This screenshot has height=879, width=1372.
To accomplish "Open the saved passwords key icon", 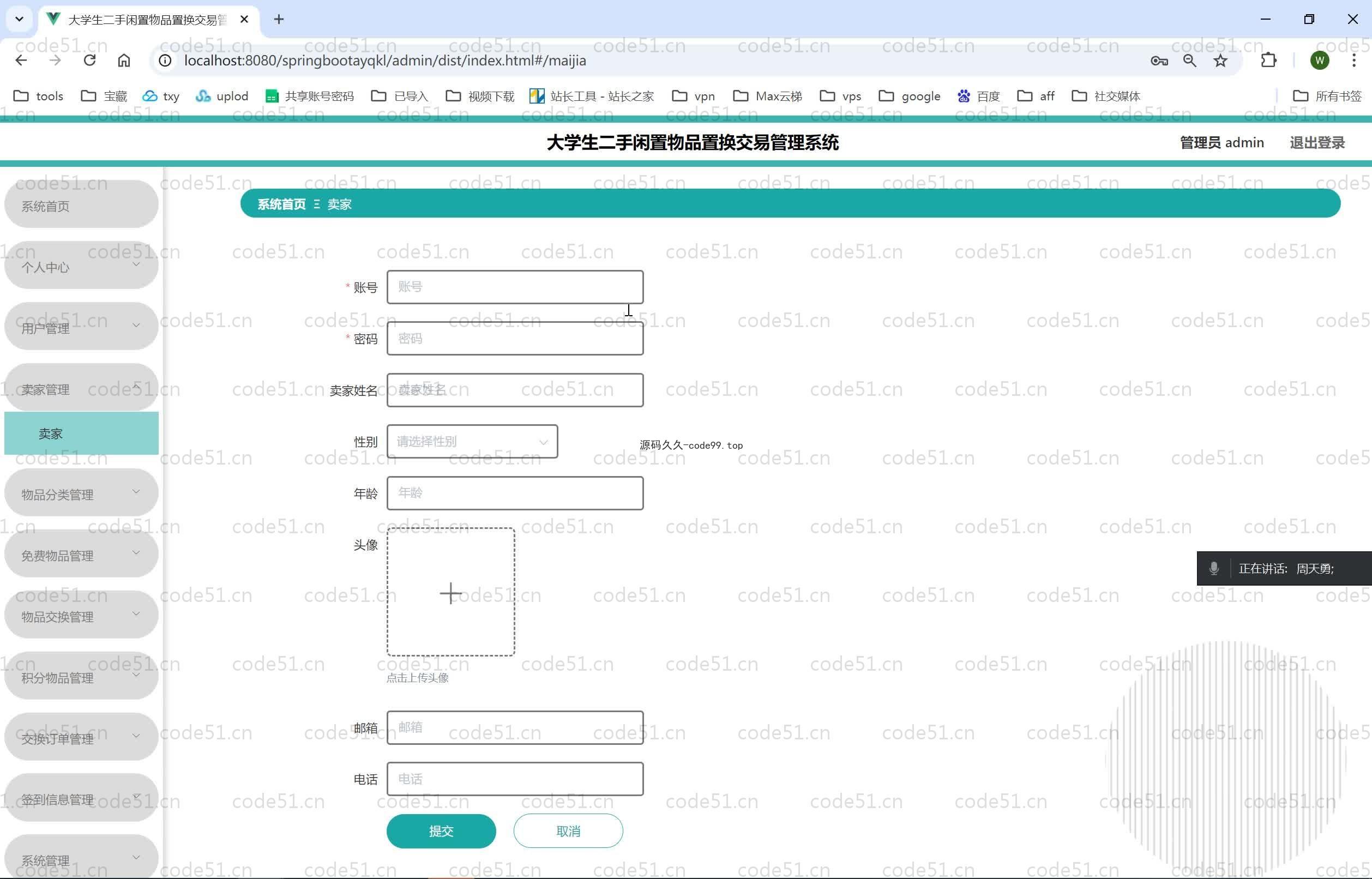I will [1159, 61].
